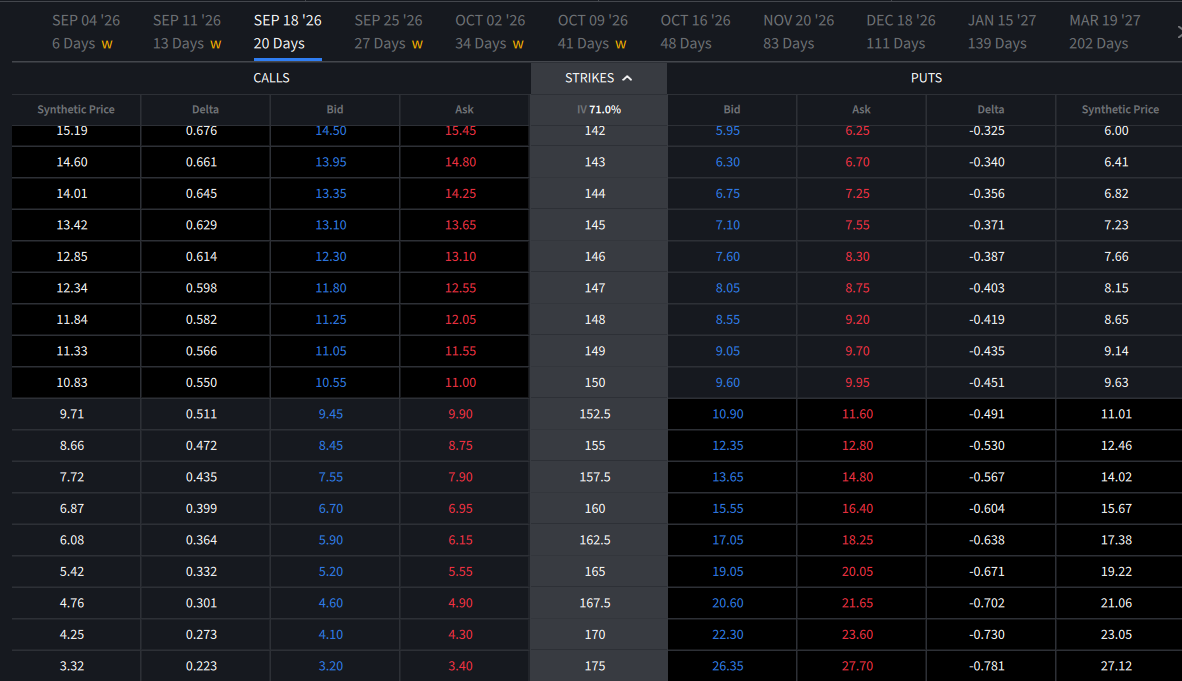
Task: Click the calls Bid column header
Action: pyautogui.click(x=335, y=109)
